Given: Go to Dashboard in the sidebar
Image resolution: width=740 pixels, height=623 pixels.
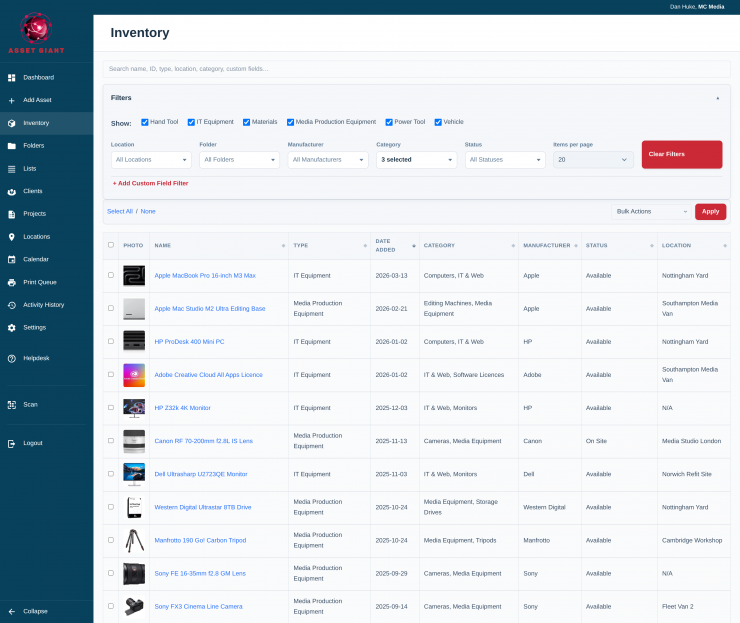Looking at the screenshot, I should (39, 77).
